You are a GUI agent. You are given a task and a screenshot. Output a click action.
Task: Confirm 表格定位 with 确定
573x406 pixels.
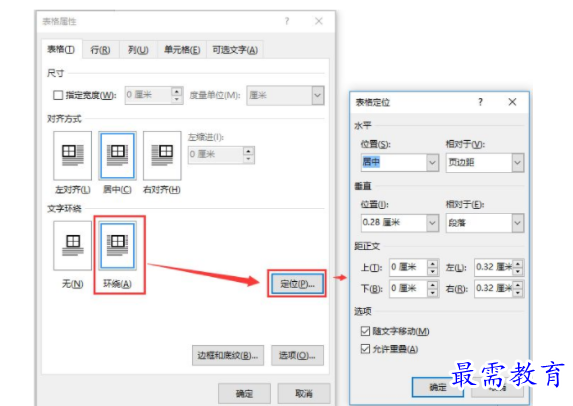coord(438,387)
